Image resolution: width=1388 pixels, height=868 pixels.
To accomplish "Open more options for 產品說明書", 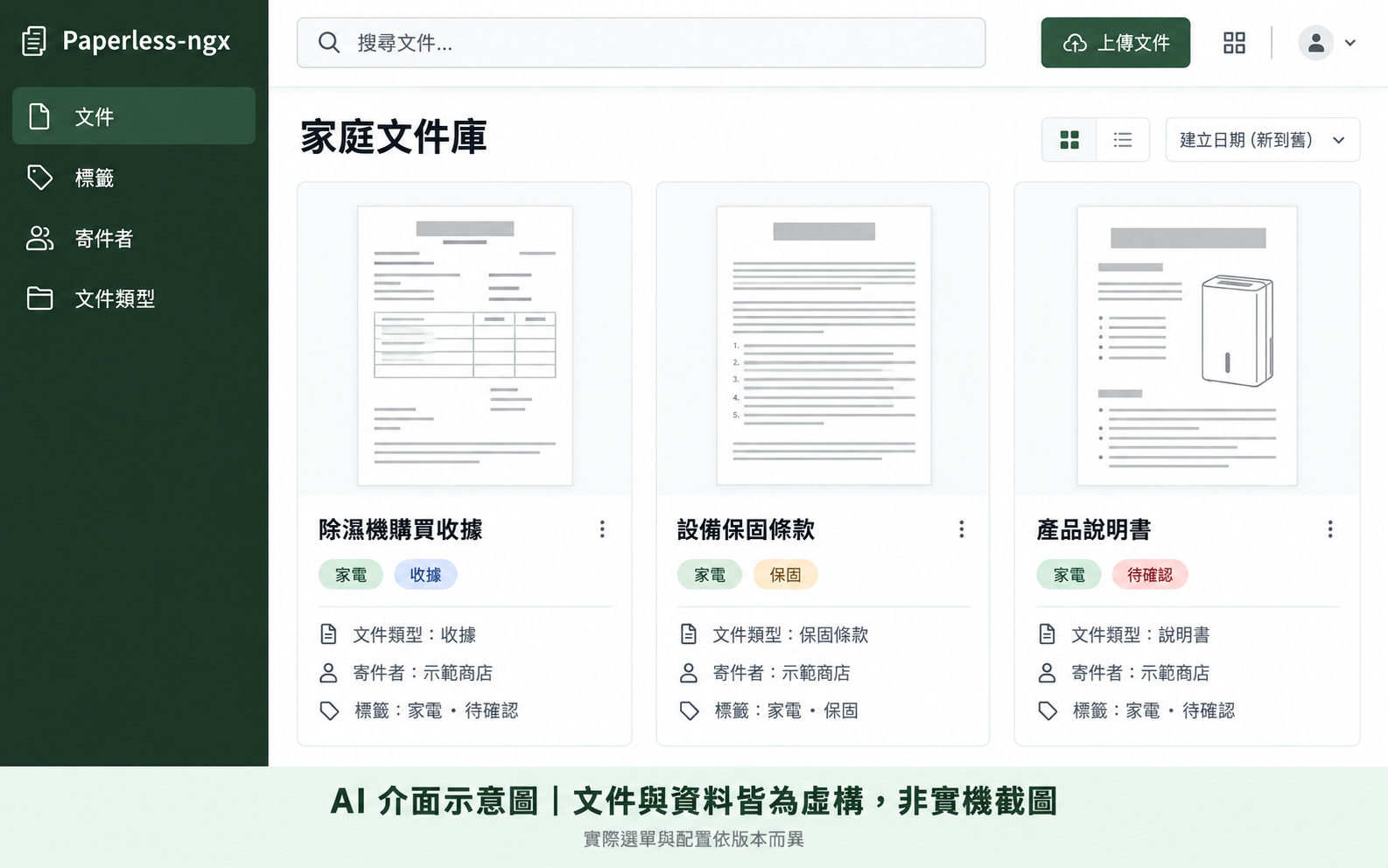I will (1329, 529).
